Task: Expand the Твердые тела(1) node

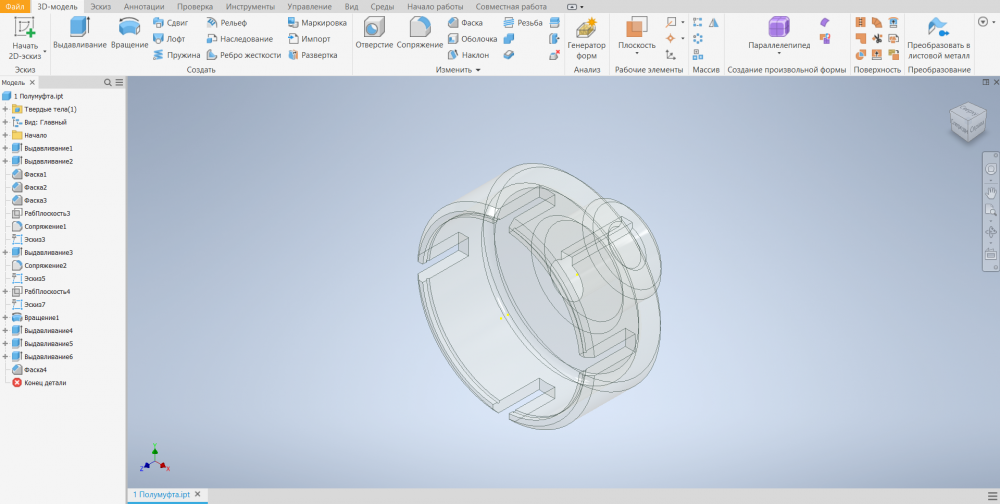Action: (5, 109)
